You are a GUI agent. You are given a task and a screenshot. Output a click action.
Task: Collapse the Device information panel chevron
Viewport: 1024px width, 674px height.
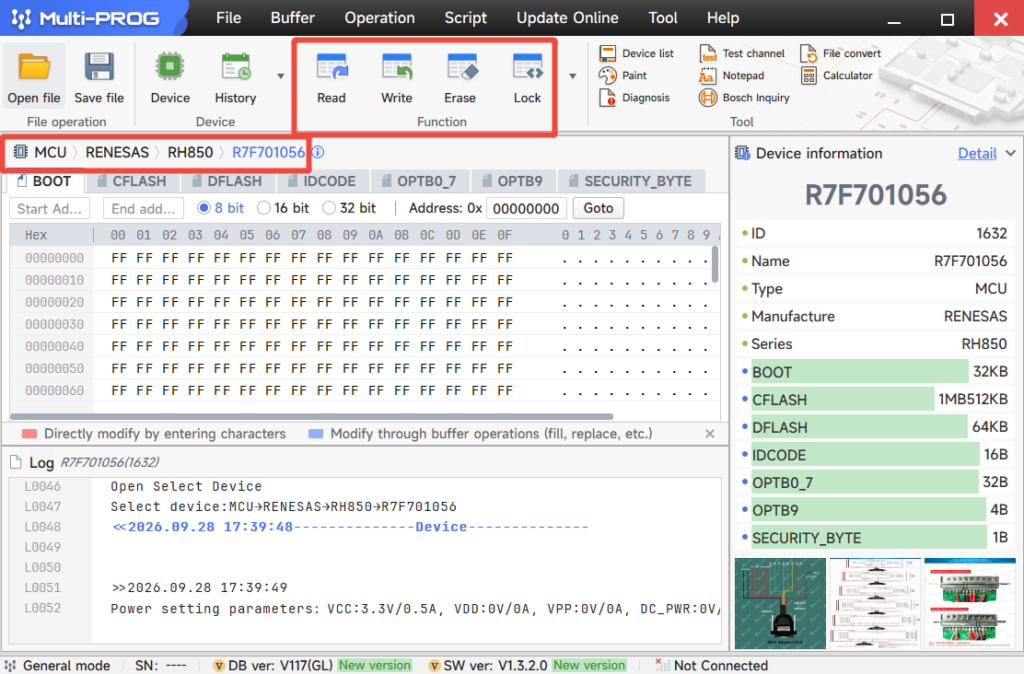(x=1010, y=153)
